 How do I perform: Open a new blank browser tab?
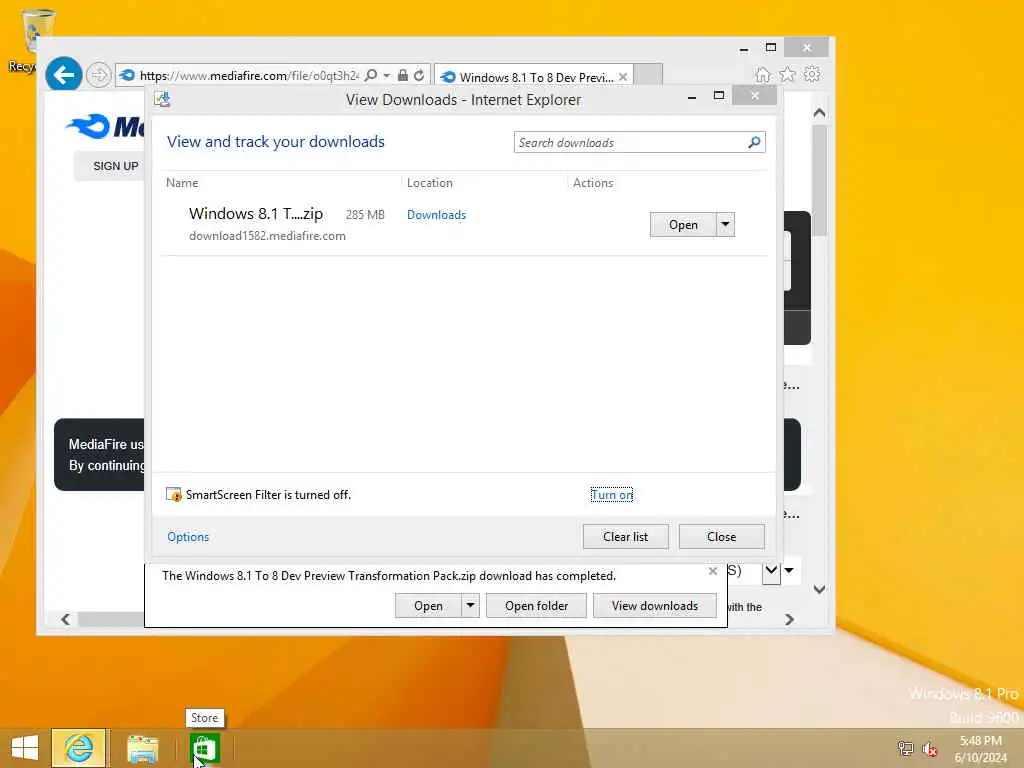tap(648, 75)
